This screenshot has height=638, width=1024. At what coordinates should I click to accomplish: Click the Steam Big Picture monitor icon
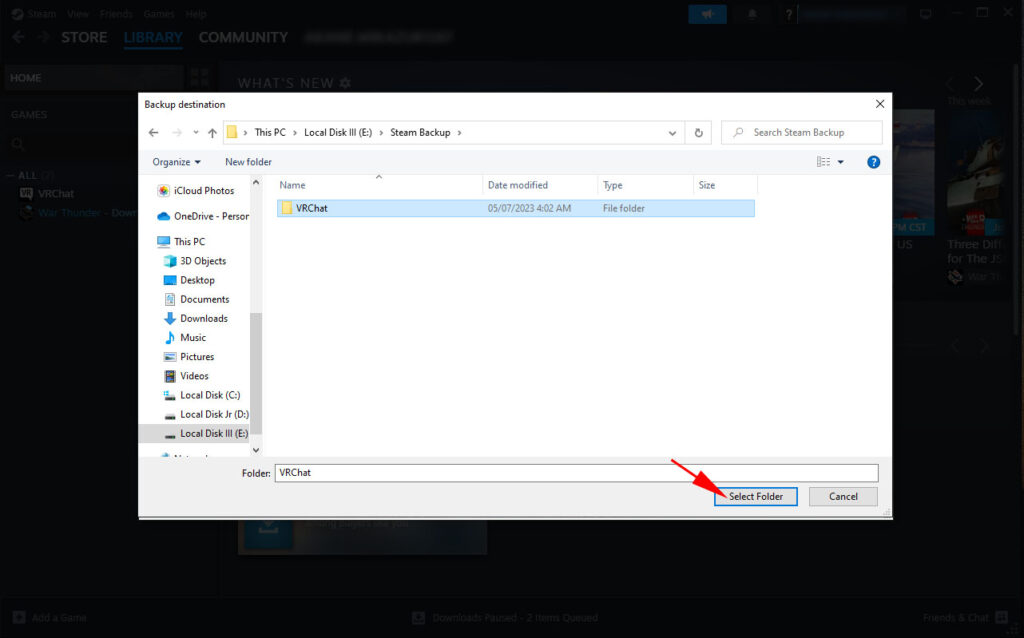[x=925, y=14]
